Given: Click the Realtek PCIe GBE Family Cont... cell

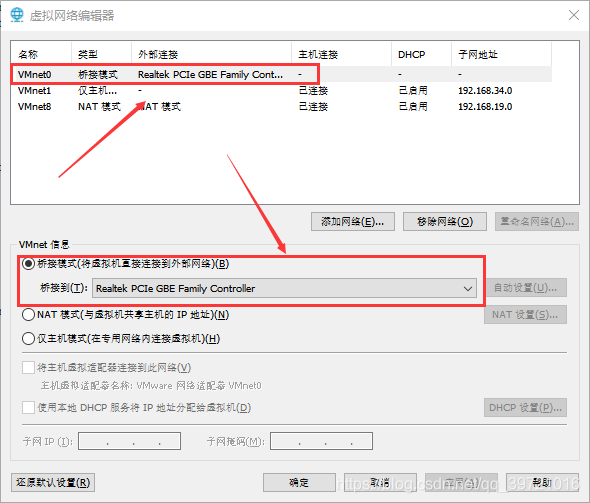Looking at the screenshot, I should point(210,74).
